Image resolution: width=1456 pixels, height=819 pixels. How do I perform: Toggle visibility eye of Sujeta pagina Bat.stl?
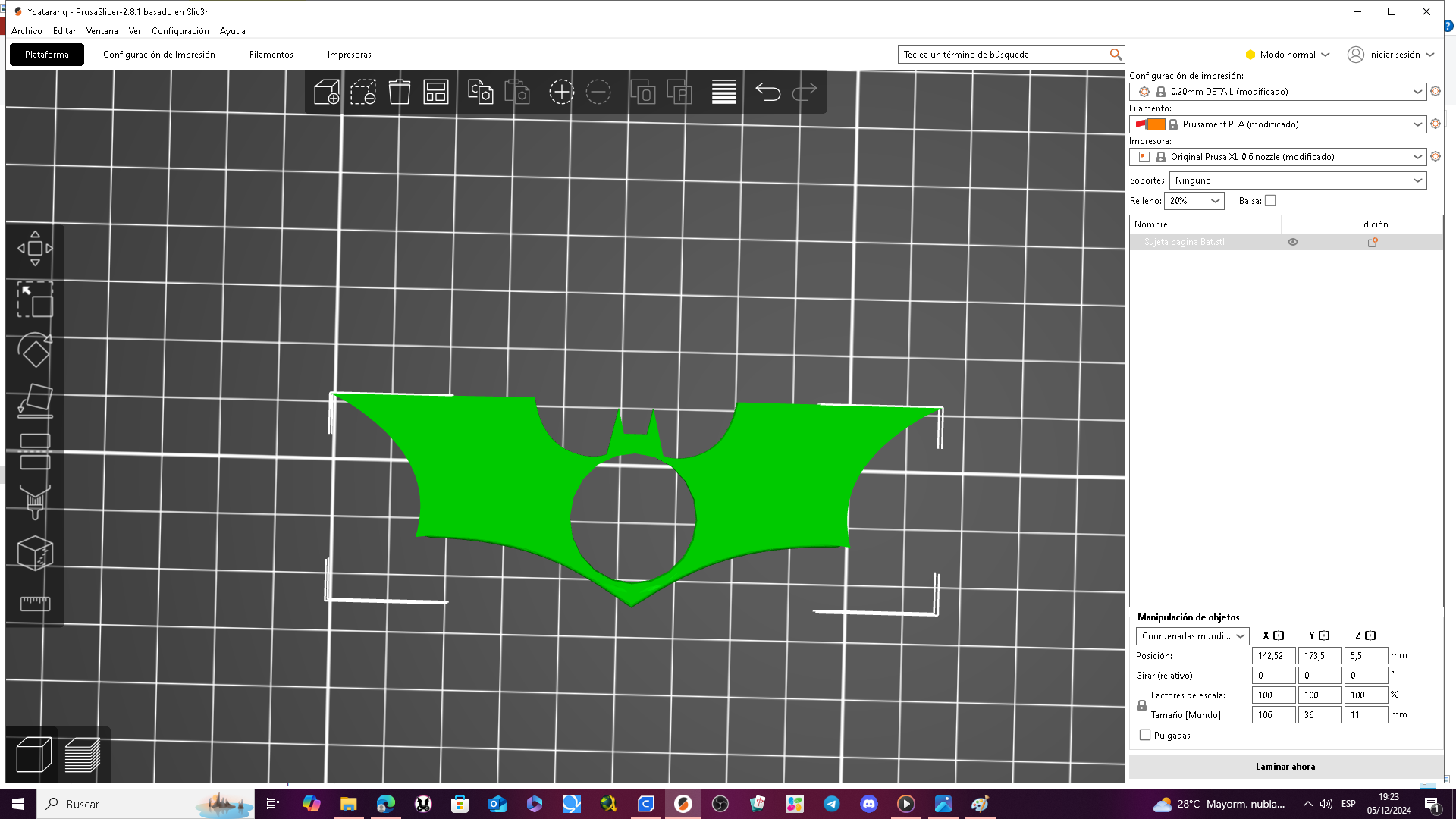[1293, 243]
